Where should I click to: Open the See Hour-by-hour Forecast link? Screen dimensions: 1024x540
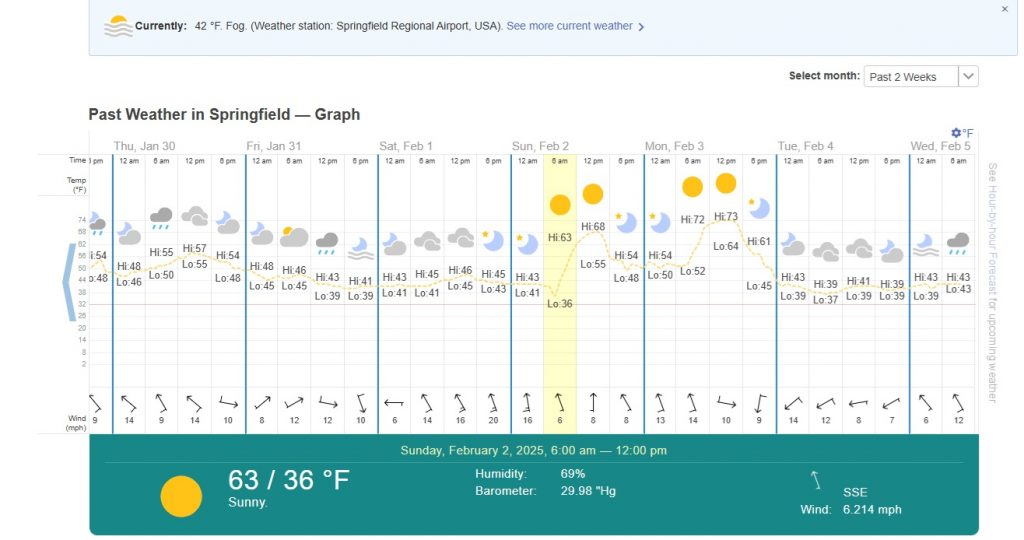pyautogui.click(x=992, y=283)
